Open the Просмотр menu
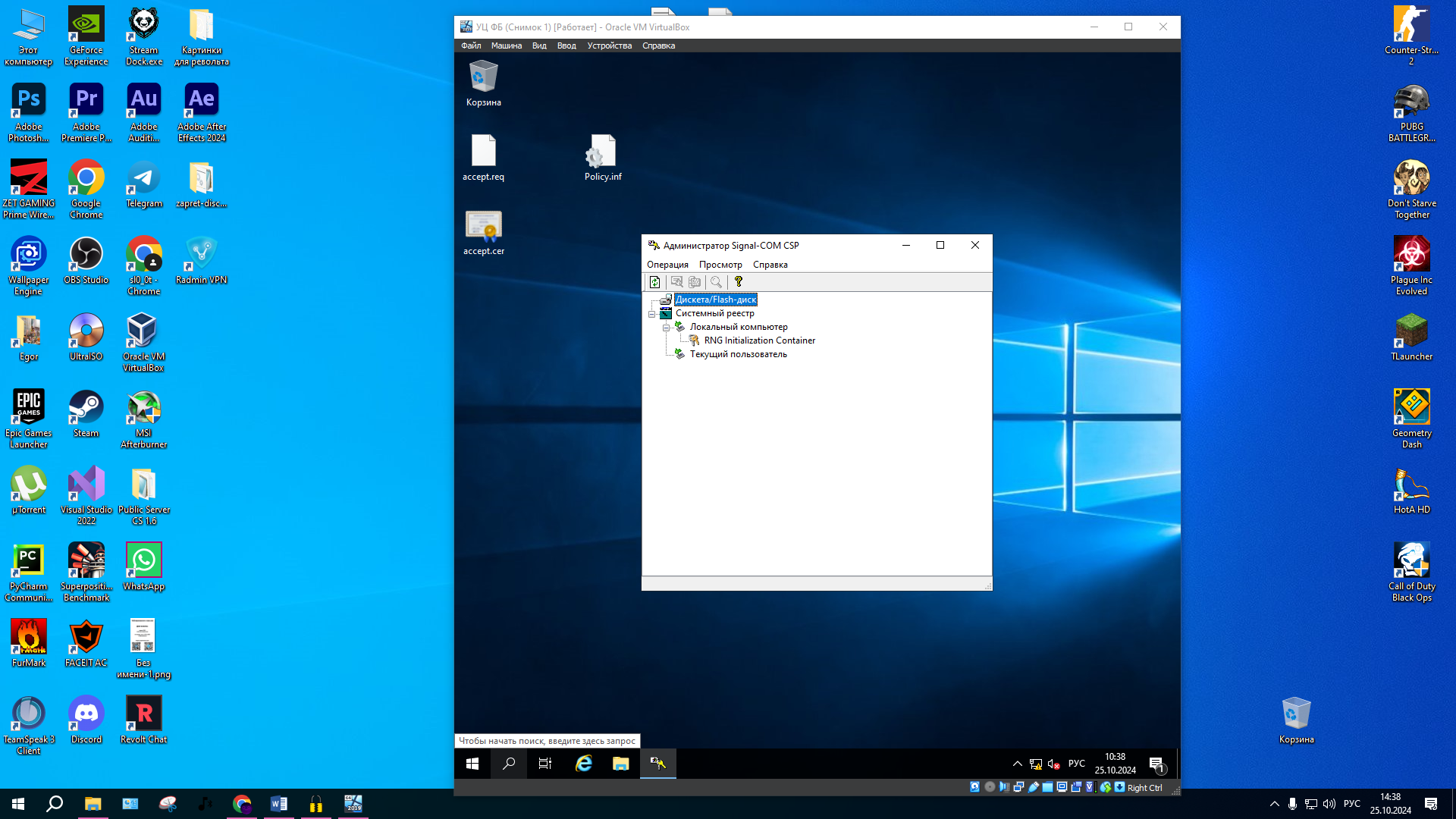This screenshot has height=819, width=1456. point(720,265)
